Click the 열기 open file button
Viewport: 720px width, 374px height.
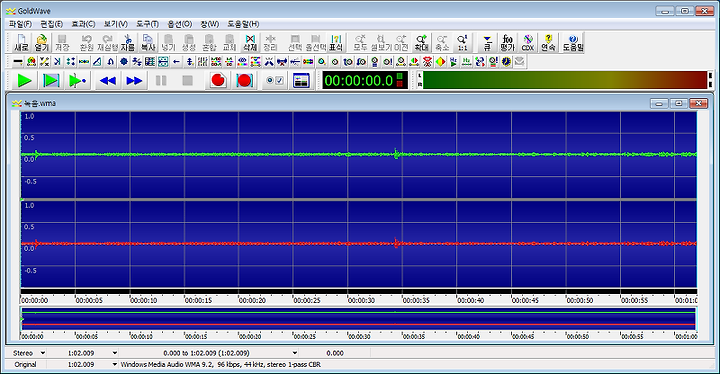coord(42,42)
